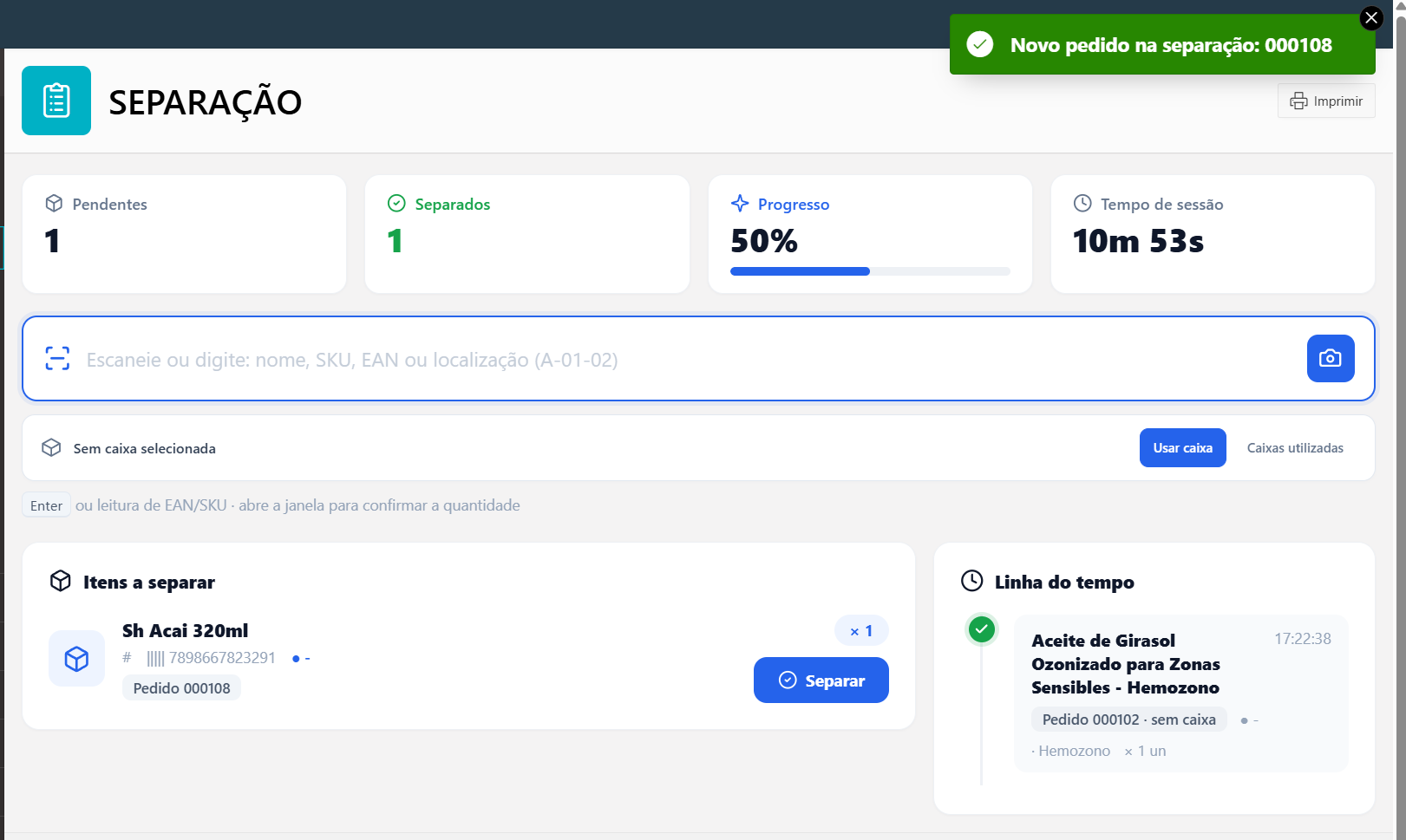Click the barcode icon next to EAN number

tap(155, 659)
